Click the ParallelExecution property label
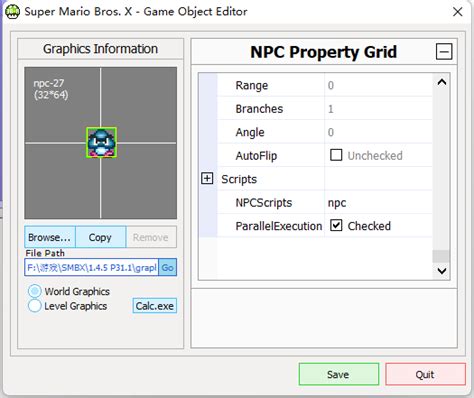 [279, 226]
